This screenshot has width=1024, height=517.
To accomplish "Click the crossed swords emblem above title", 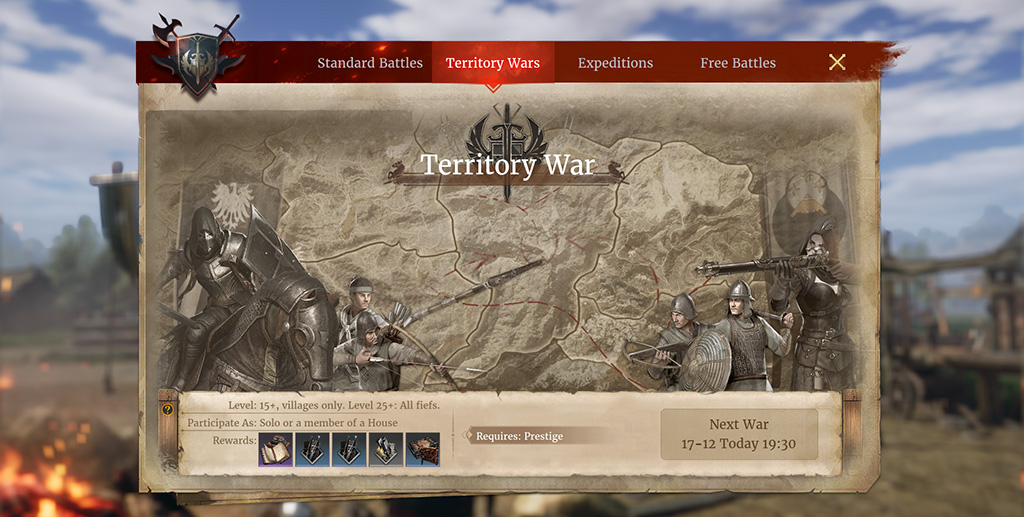I will tap(507, 134).
